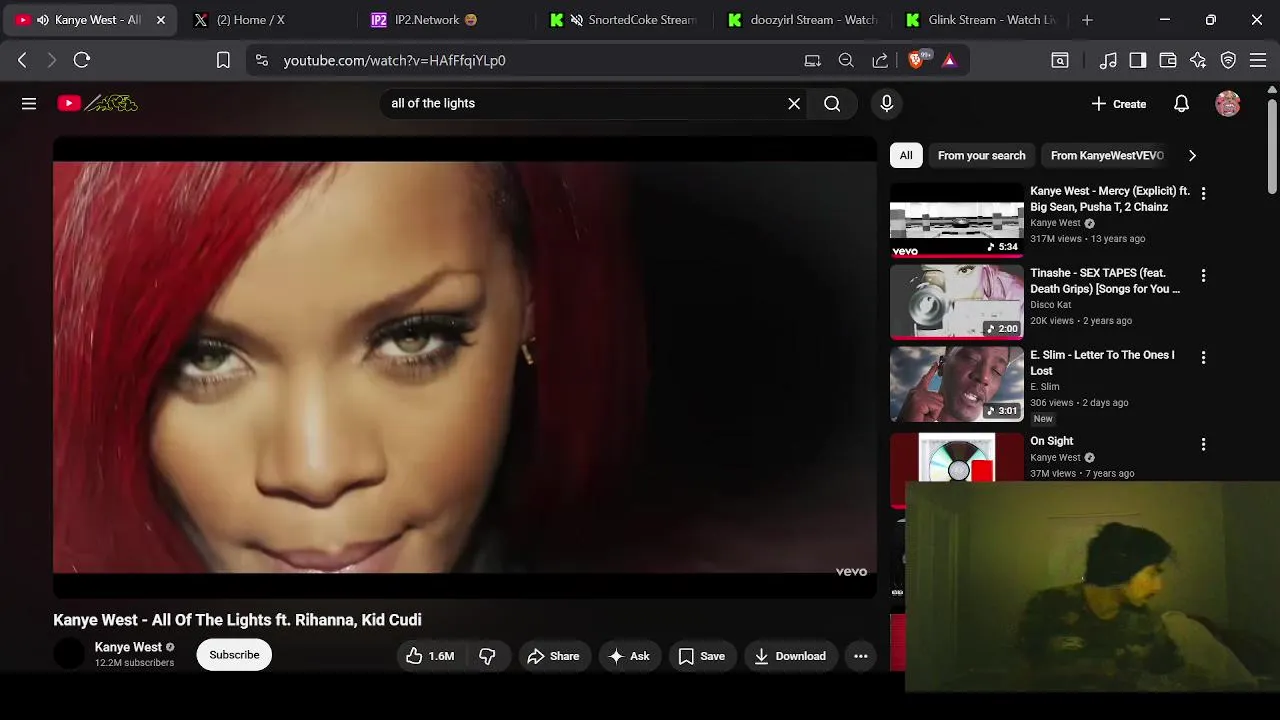Image resolution: width=1280 pixels, height=720 pixels.
Task: Save the video to a playlist
Action: coord(701,656)
